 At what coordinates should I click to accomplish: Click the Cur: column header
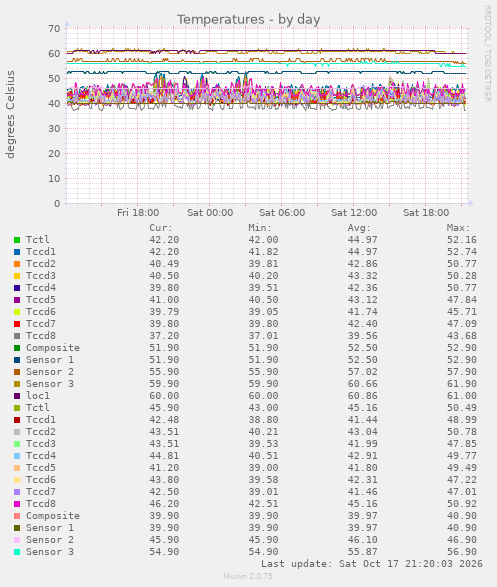click(x=161, y=228)
